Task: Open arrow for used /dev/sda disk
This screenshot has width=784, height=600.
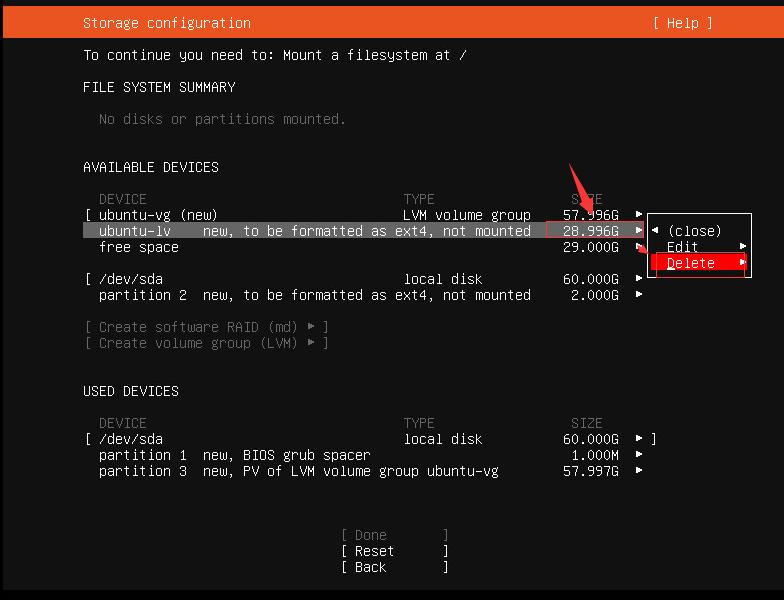Action: click(x=639, y=439)
